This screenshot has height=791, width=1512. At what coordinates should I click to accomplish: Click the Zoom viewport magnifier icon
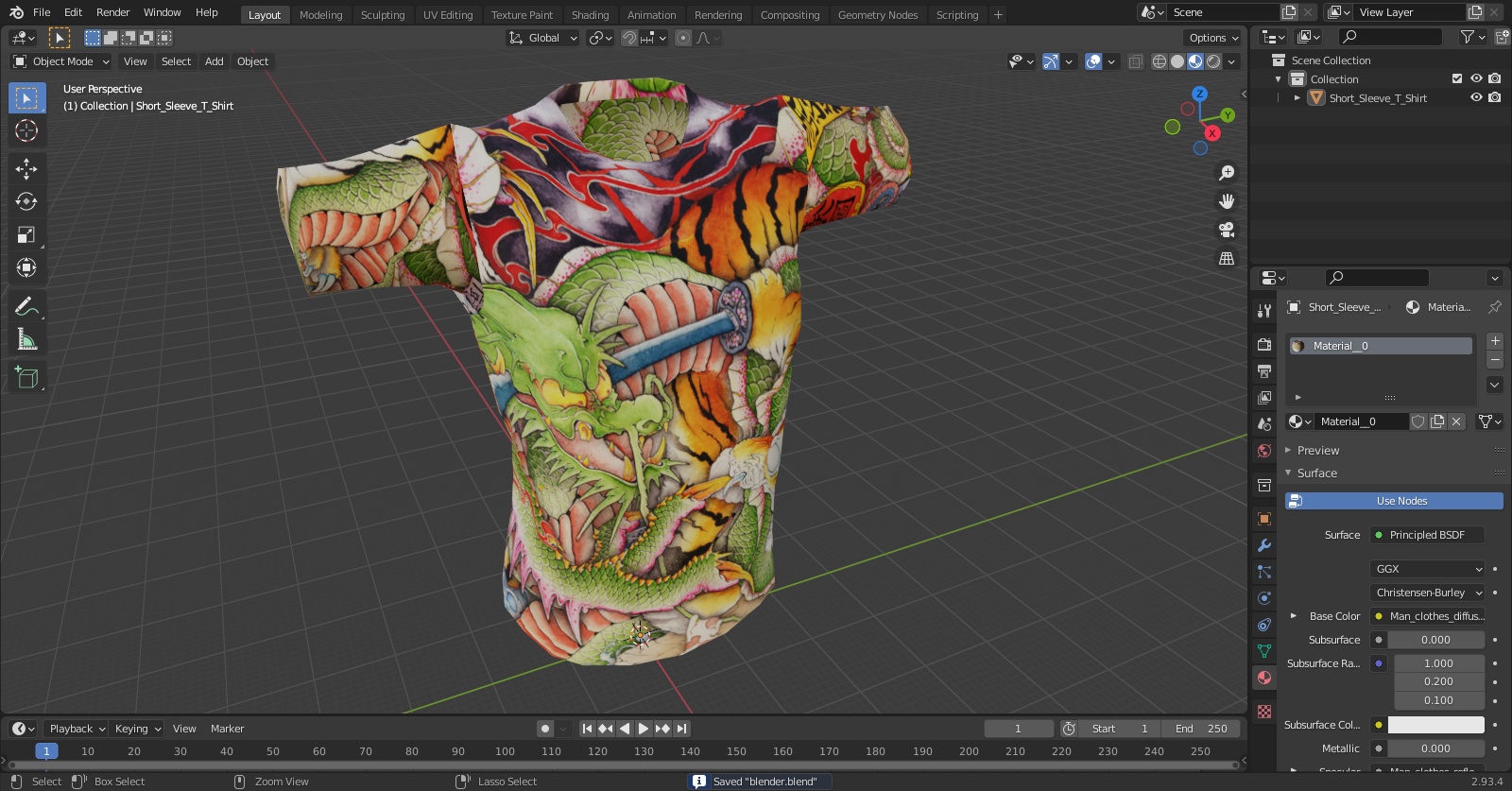pyautogui.click(x=1227, y=173)
